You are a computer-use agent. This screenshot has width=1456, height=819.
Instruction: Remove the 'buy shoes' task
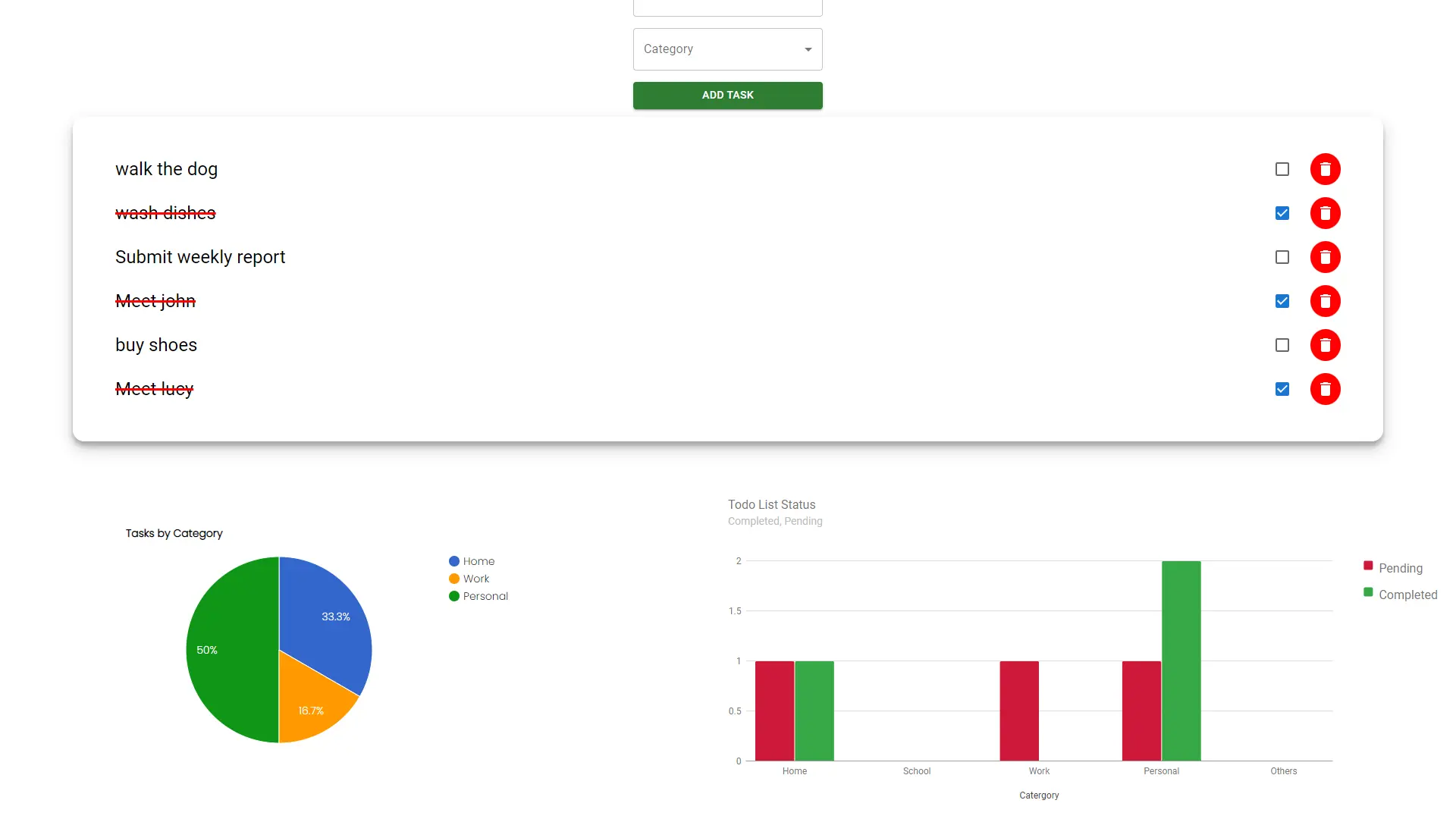pyautogui.click(x=1325, y=345)
